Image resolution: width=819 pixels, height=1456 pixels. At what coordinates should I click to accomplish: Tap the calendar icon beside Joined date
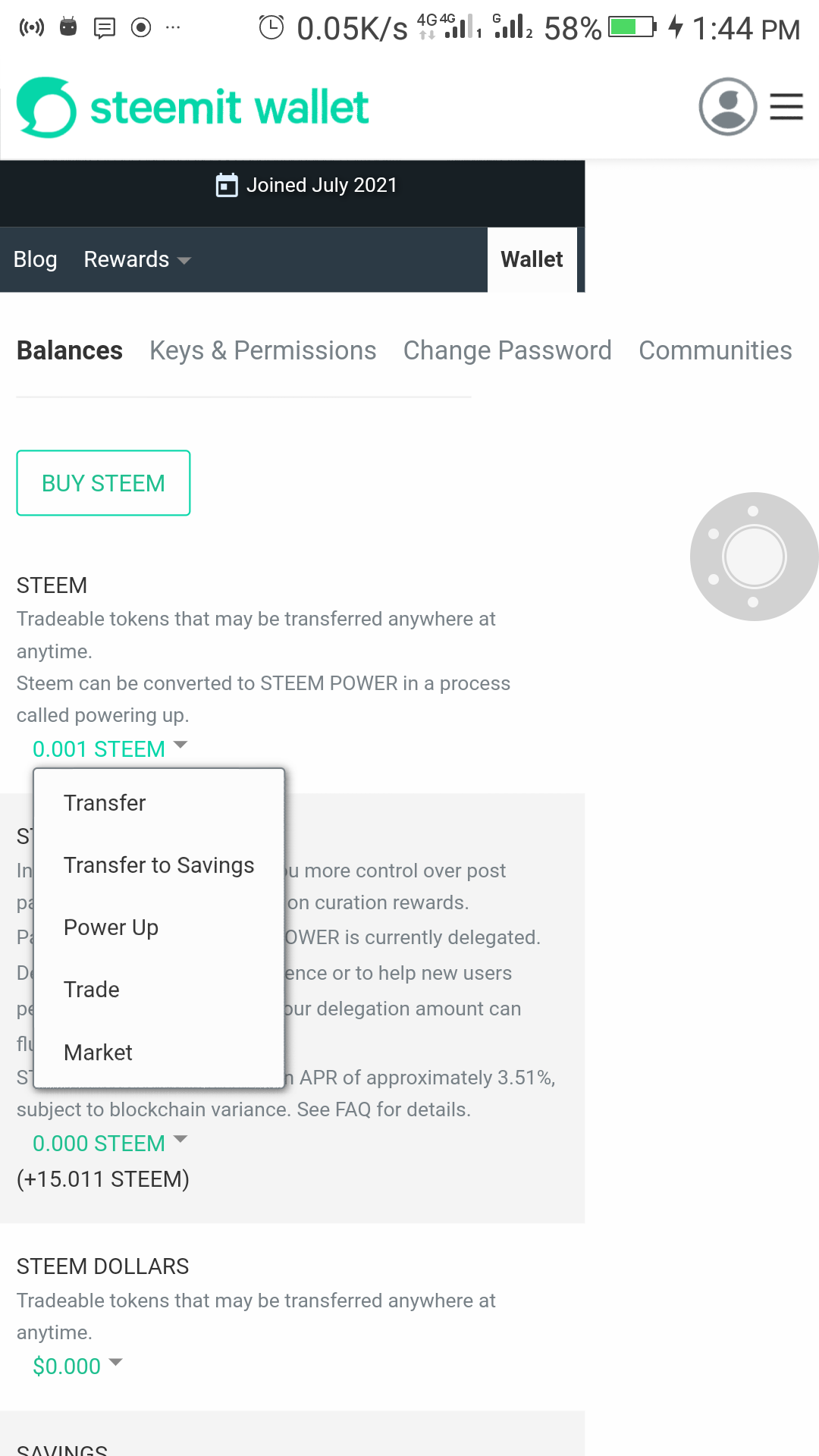tap(227, 185)
